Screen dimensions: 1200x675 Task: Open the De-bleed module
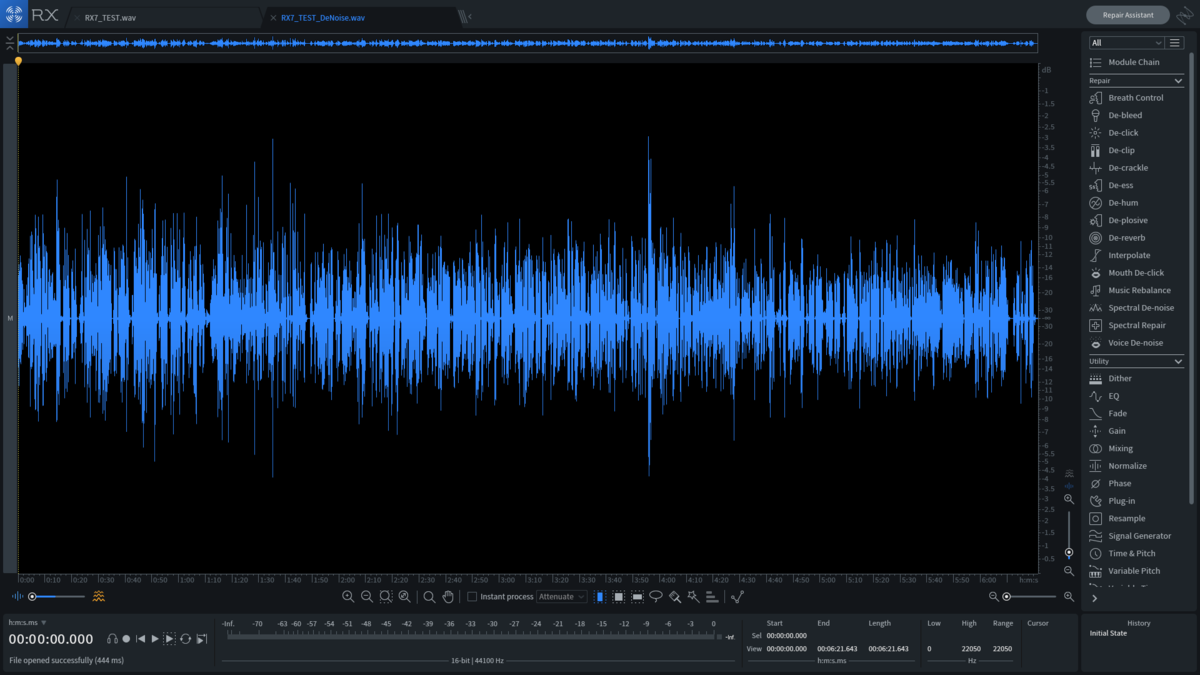pyautogui.click(x=1136, y=115)
